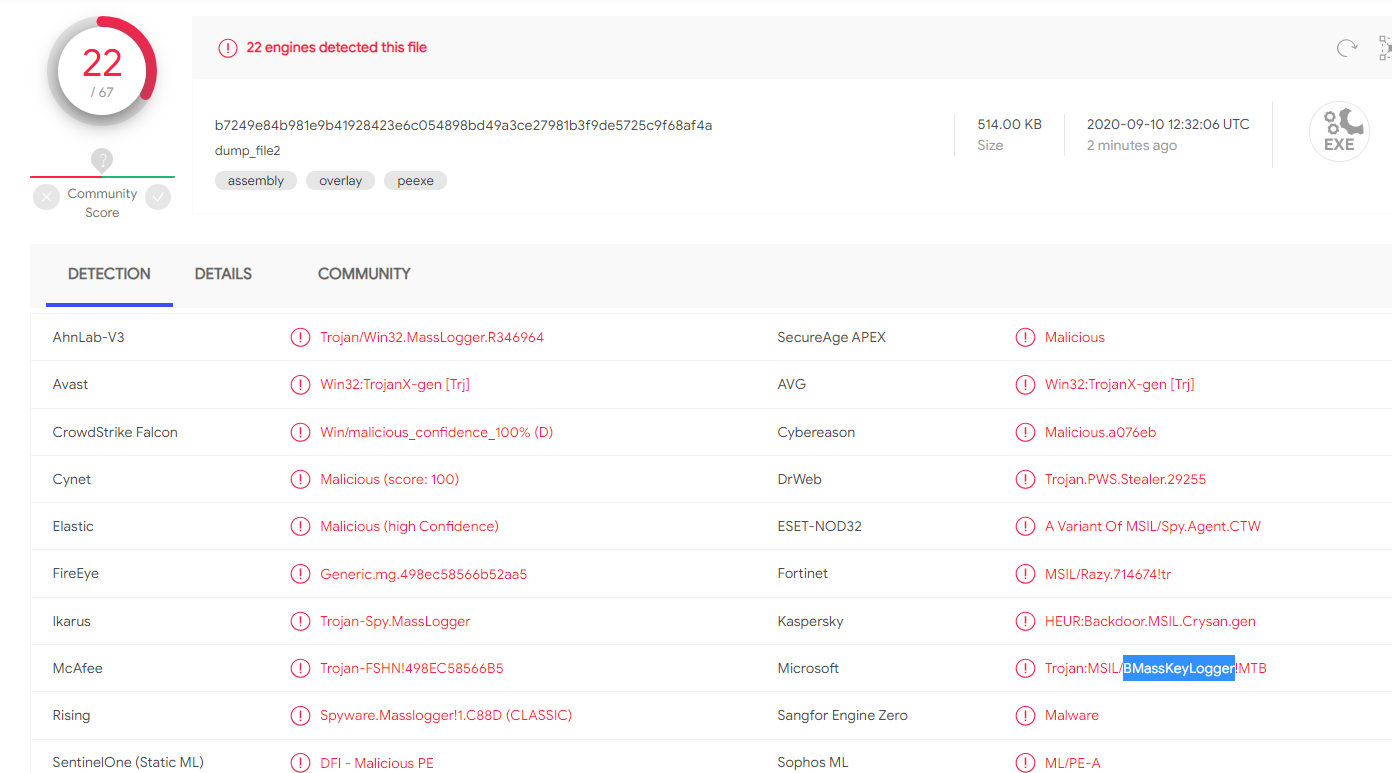This screenshot has height=773, width=1392.
Task: Click the question mark community score marker
Action: 102,160
